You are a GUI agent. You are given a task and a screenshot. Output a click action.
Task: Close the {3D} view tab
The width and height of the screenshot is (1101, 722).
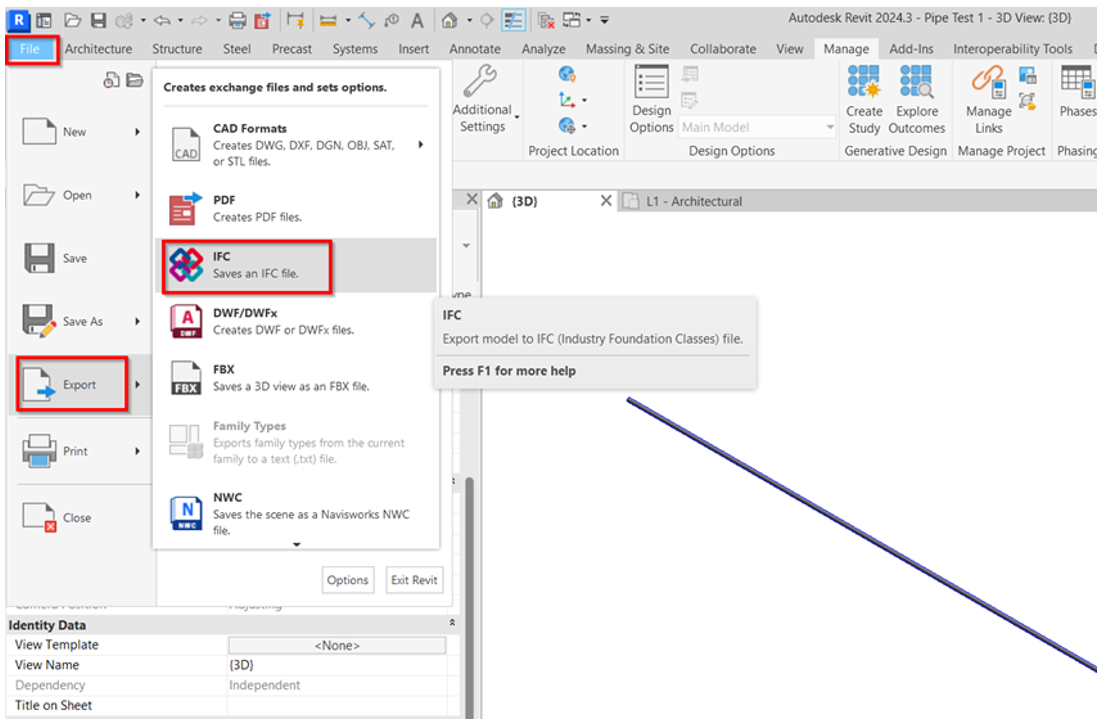606,201
